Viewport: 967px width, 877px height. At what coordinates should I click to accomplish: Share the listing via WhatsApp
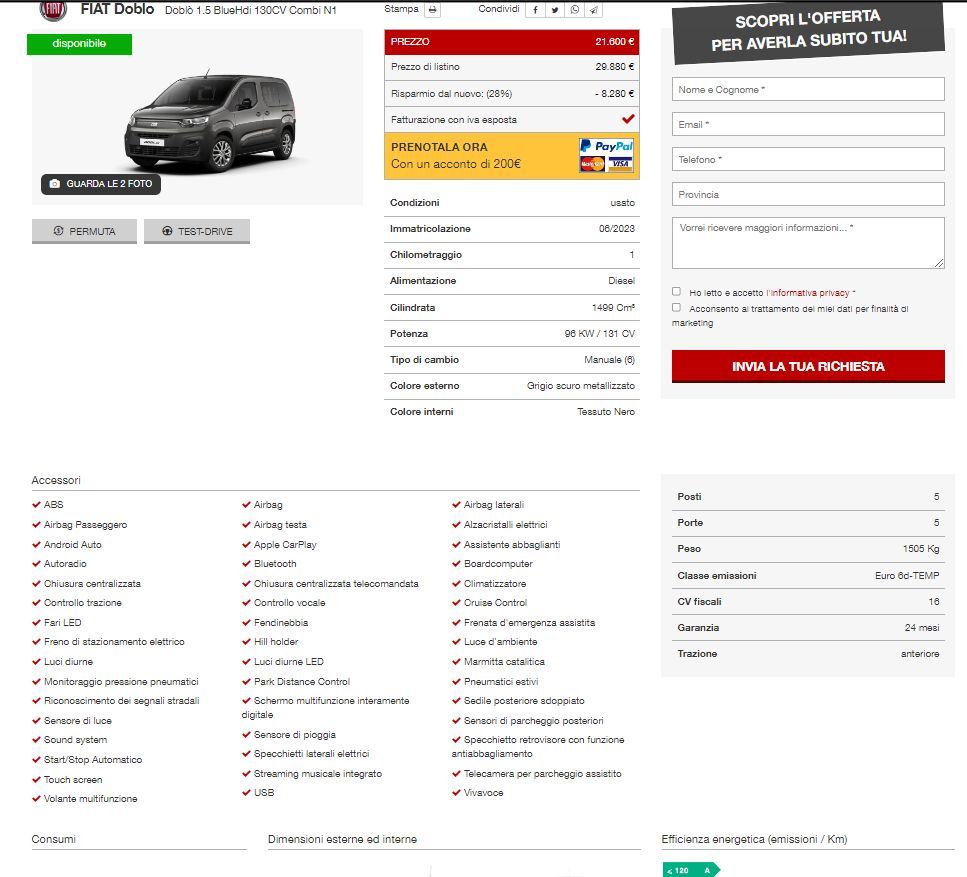coord(574,9)
